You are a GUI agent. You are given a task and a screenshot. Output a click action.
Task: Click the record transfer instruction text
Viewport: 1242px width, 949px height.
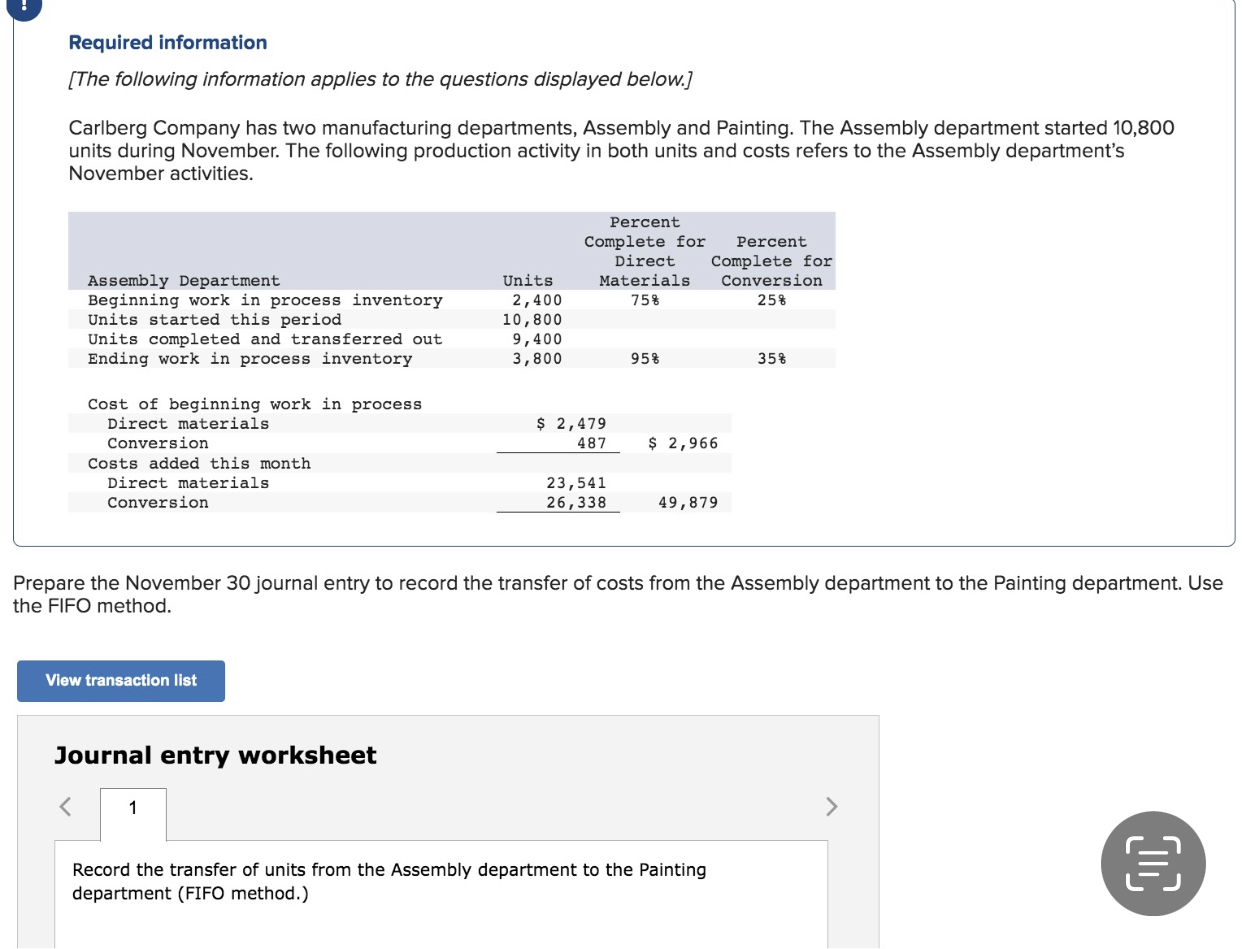pyautogui.click(x=389, y=881)
